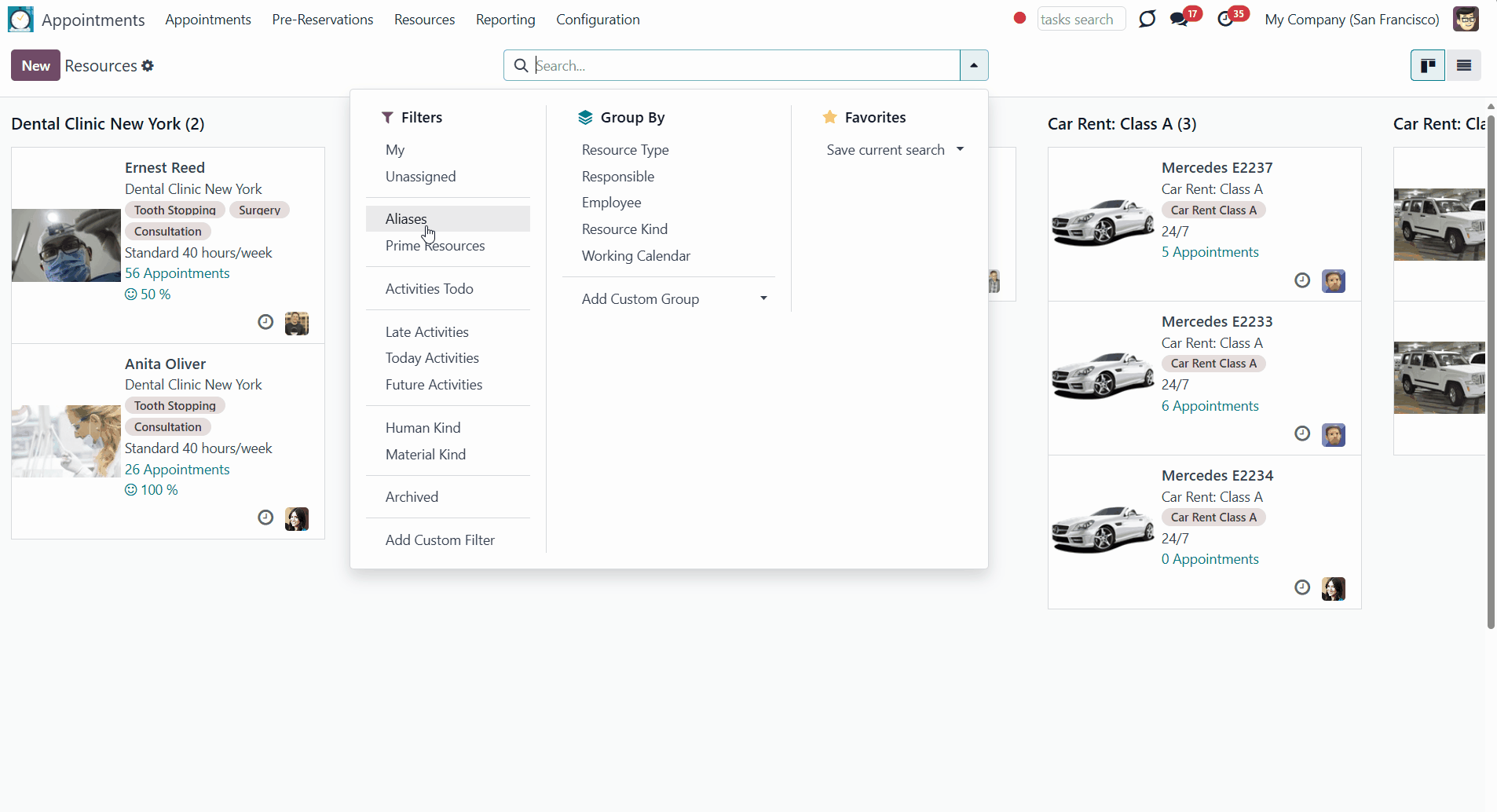Click the red recording indicator dot
This screenshot has height=812, width=1497.
[1019, 18]
